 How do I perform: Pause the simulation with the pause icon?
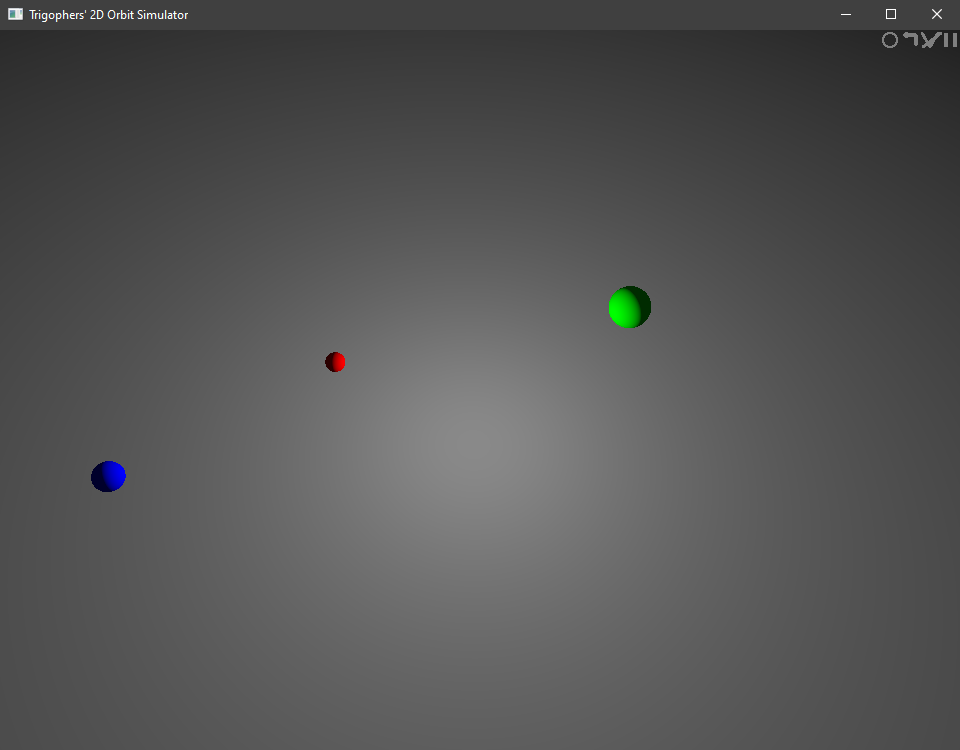click(x=950, y=40)
